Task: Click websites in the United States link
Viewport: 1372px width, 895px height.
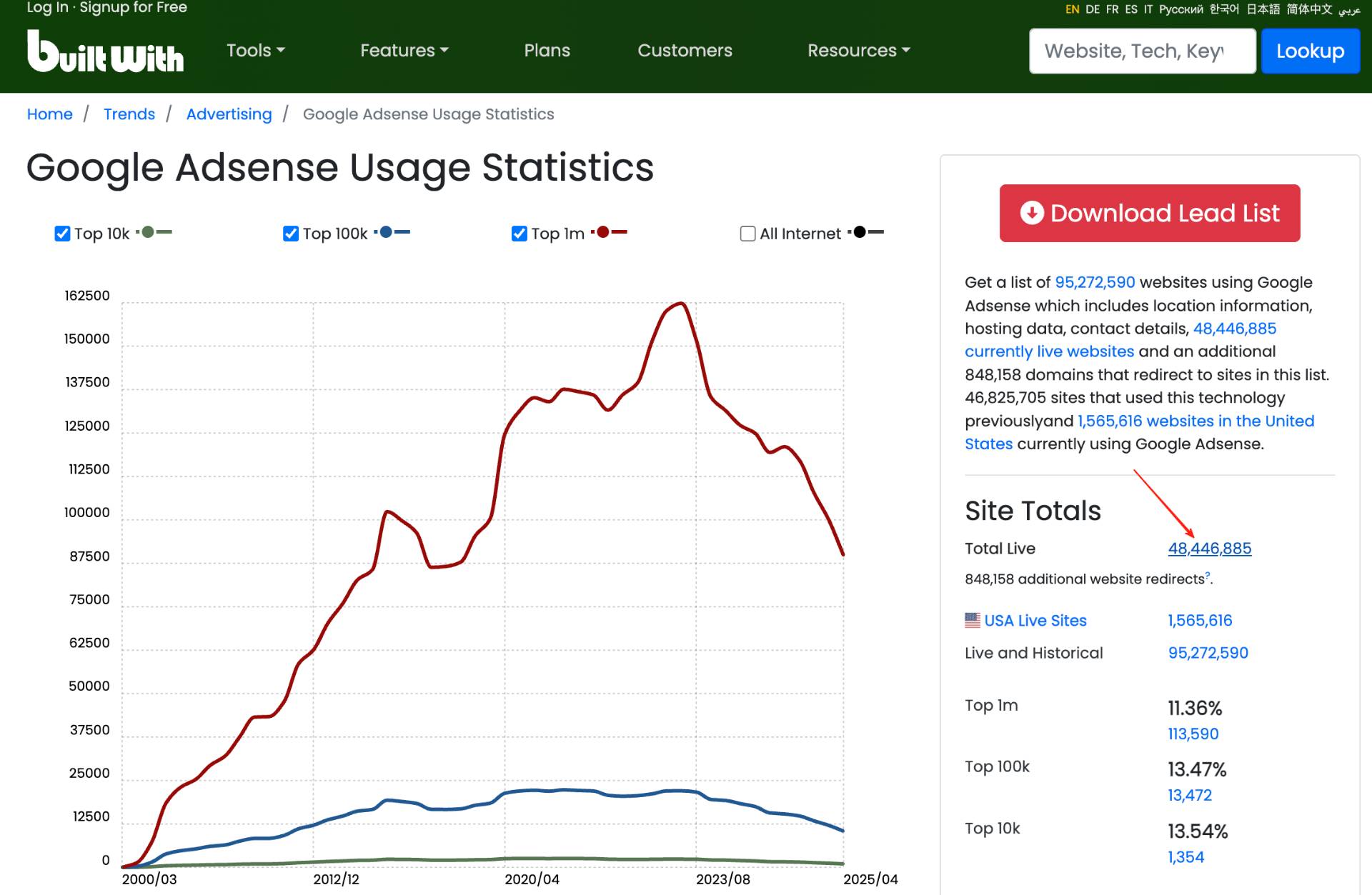Action: point(1140,432)
